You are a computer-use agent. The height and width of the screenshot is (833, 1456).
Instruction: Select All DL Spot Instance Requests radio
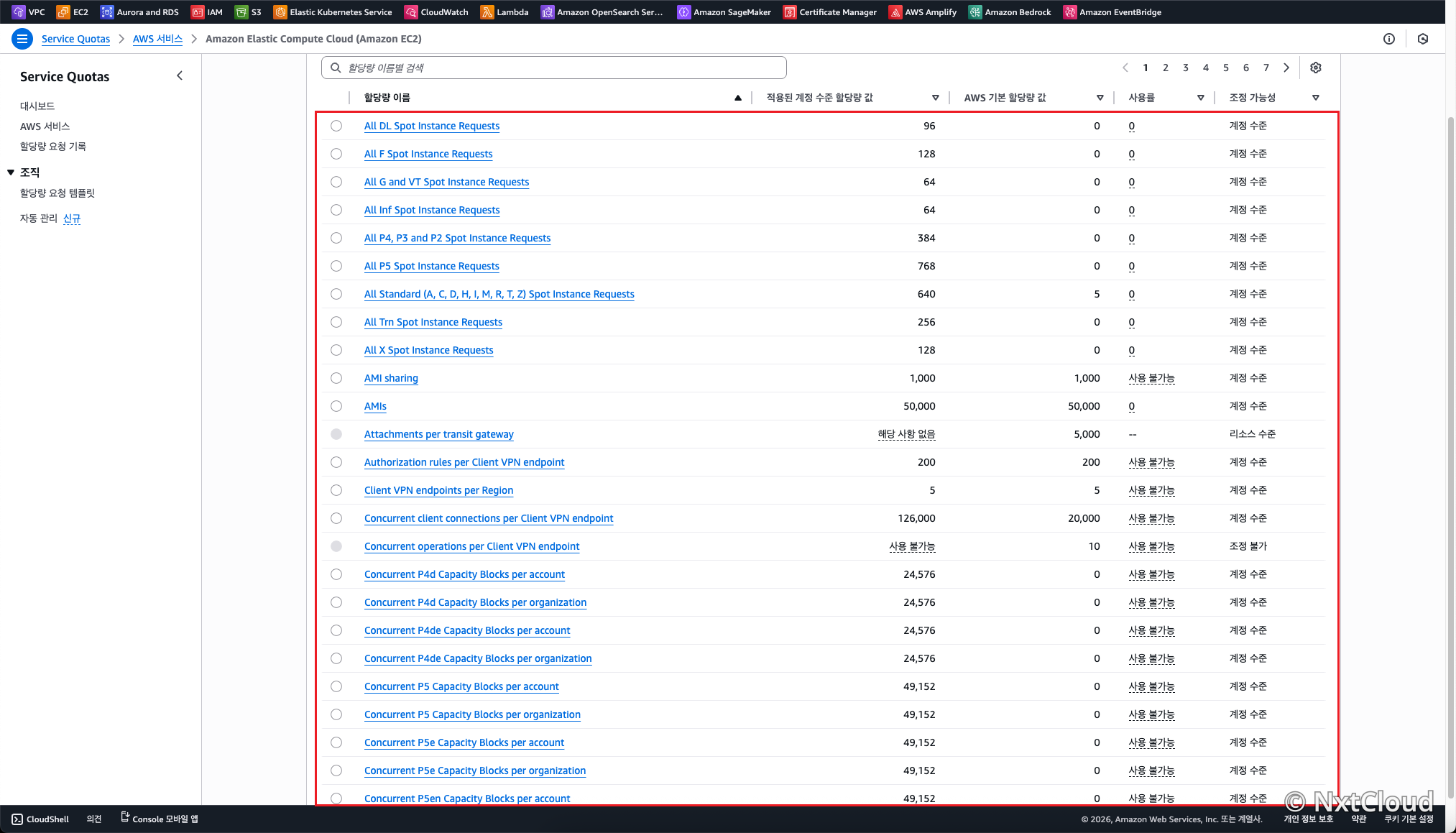tap(336, 126)
